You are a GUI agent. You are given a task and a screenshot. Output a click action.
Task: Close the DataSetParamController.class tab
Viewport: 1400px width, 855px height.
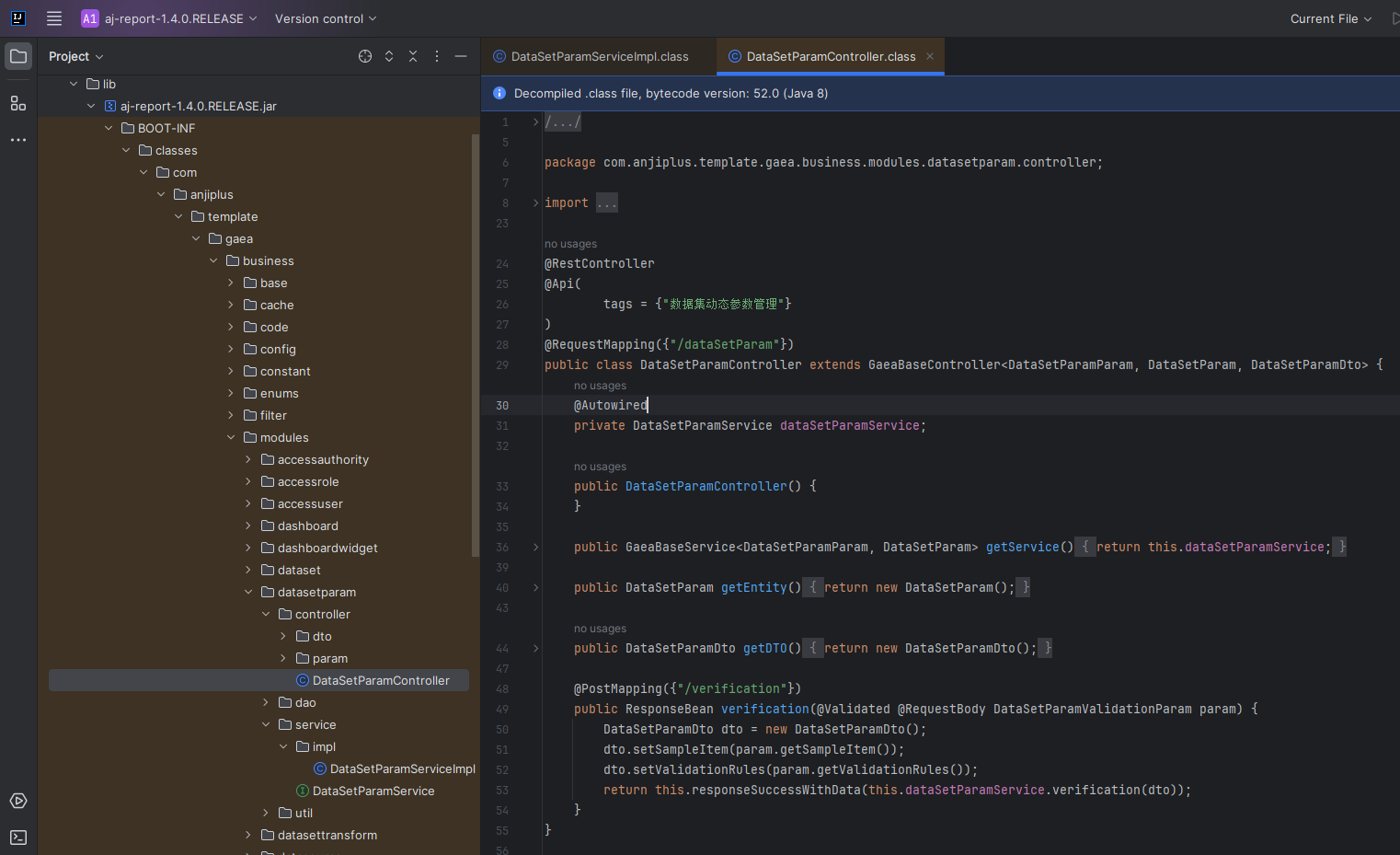[x=930, y=56]
